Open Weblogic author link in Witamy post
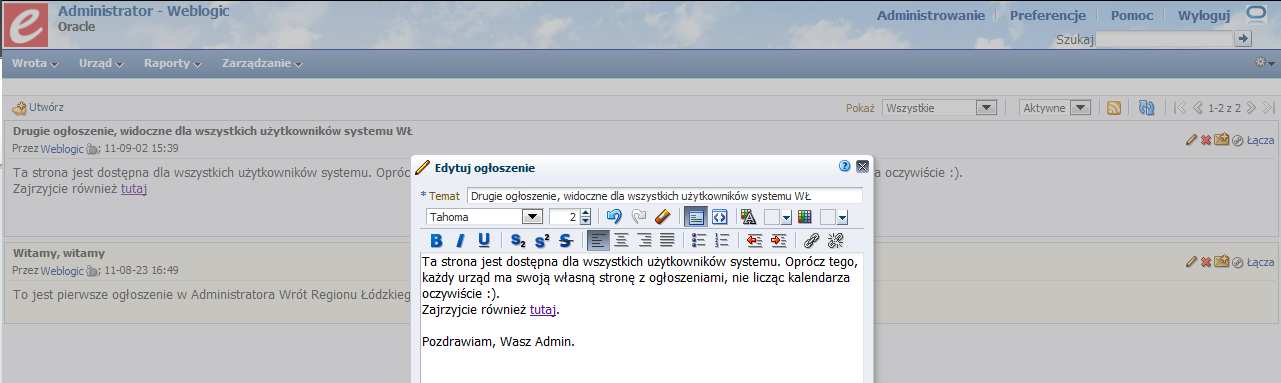The width and height of the screenshot is (1281, 383). click(62, 270)
